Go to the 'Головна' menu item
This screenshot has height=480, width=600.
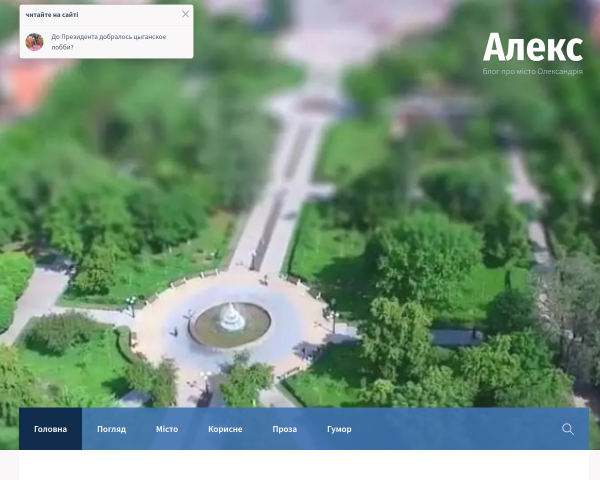(51, 429)
